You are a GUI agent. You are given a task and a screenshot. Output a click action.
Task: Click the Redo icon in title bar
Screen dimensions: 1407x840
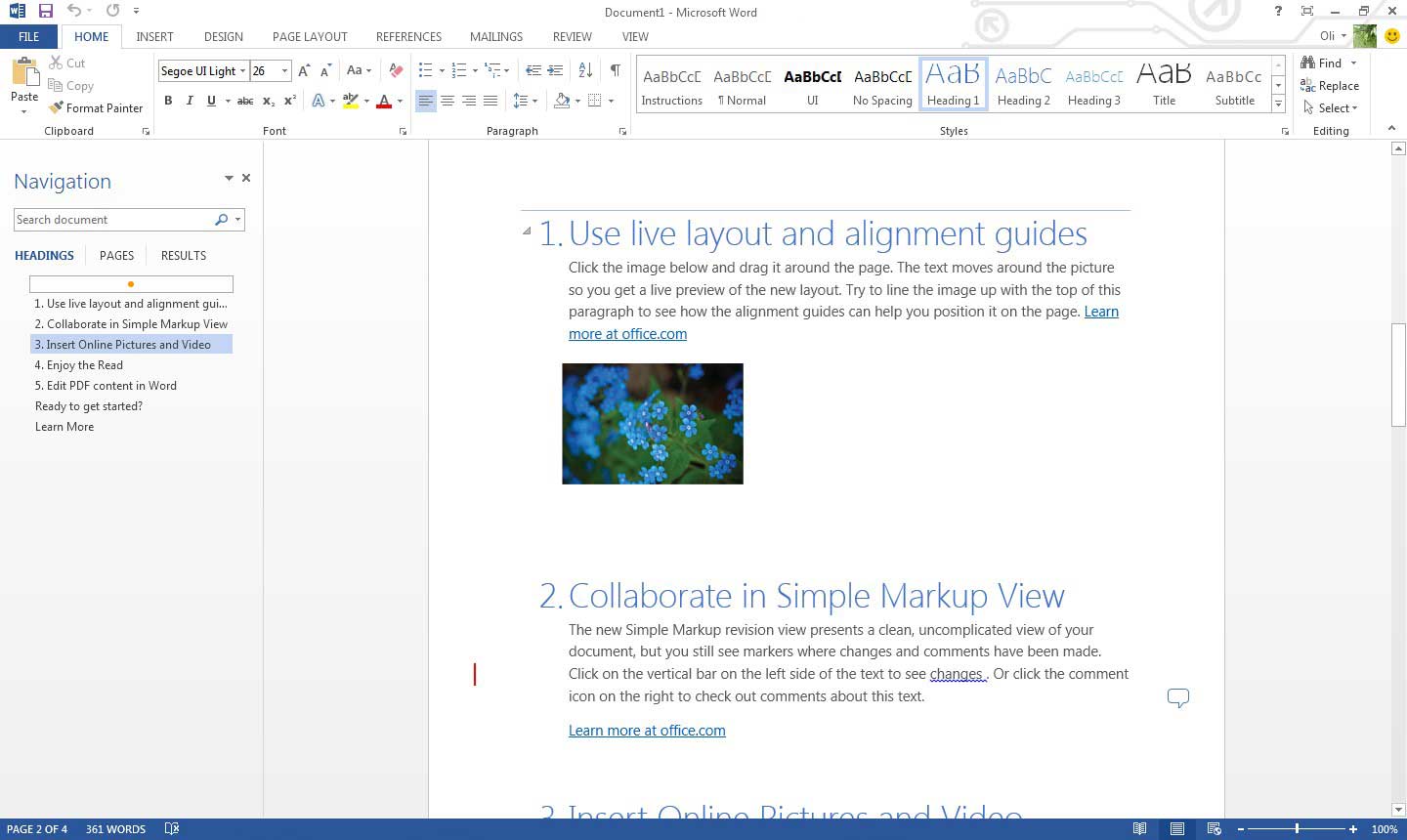point(112,11)
